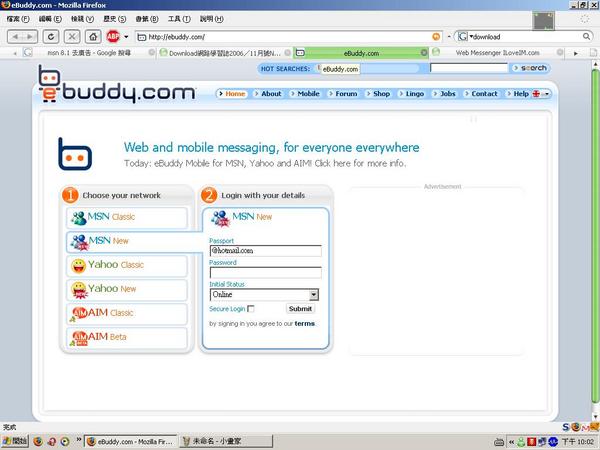Open the Contact navigation item
This screenshot has width=600, height=450.
481,94
